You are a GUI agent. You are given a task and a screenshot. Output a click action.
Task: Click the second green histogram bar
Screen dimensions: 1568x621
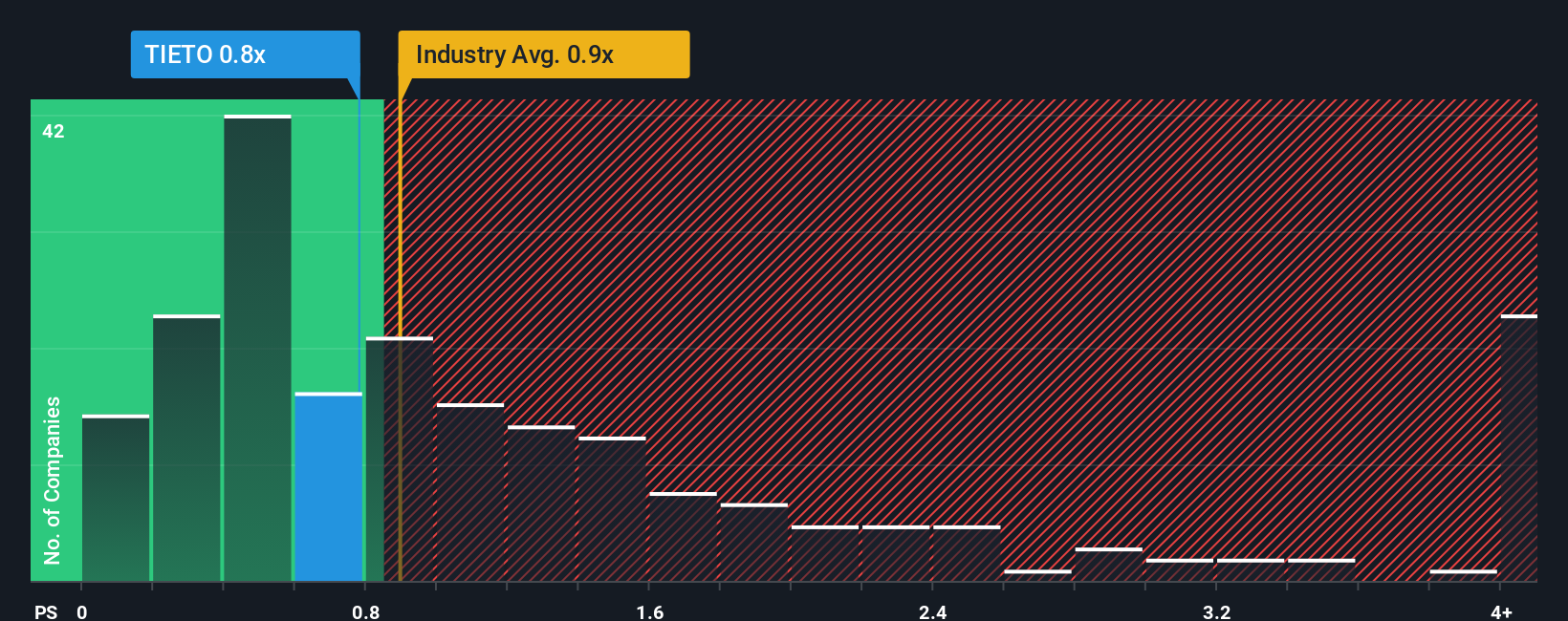pos(186,448)
